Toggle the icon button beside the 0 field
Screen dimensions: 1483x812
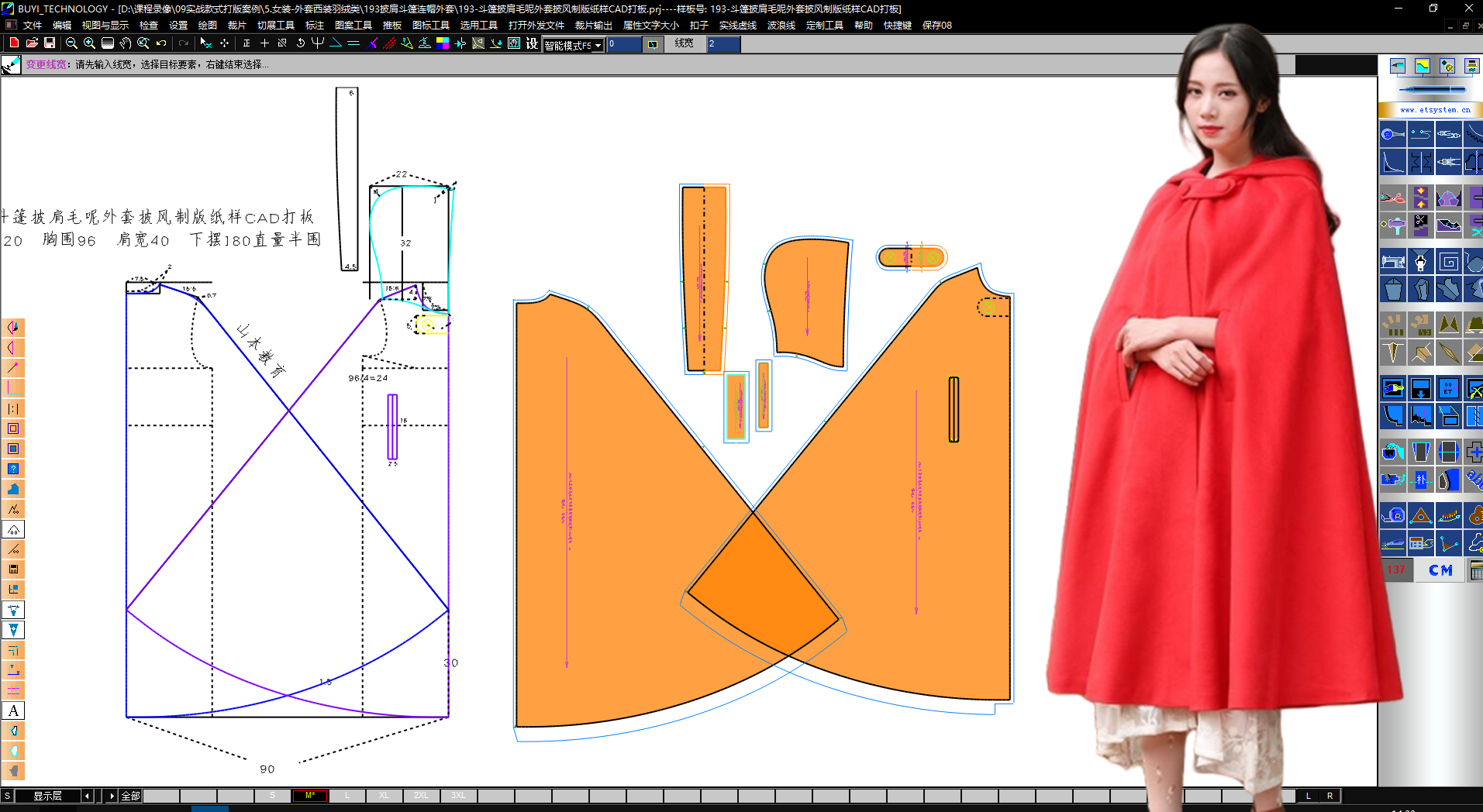coord(653,44)
